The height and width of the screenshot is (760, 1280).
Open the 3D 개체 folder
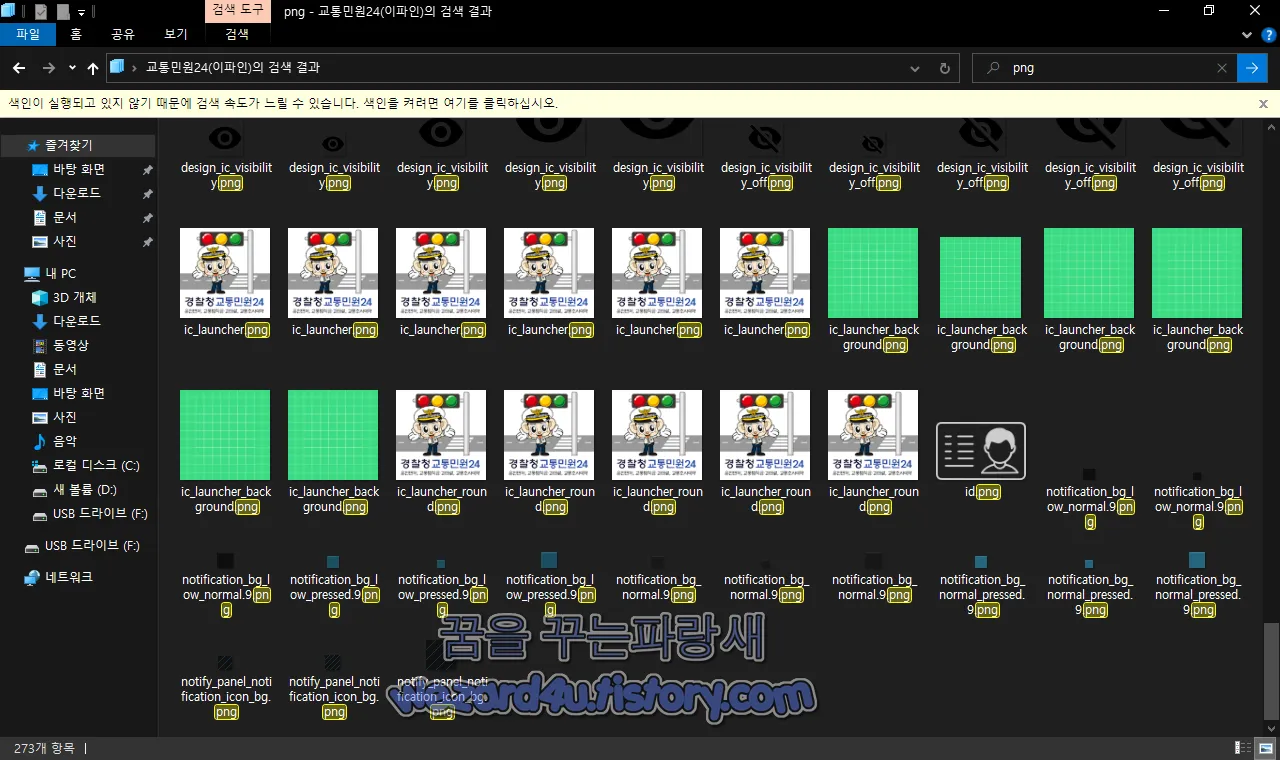click(x=75, y=297)
